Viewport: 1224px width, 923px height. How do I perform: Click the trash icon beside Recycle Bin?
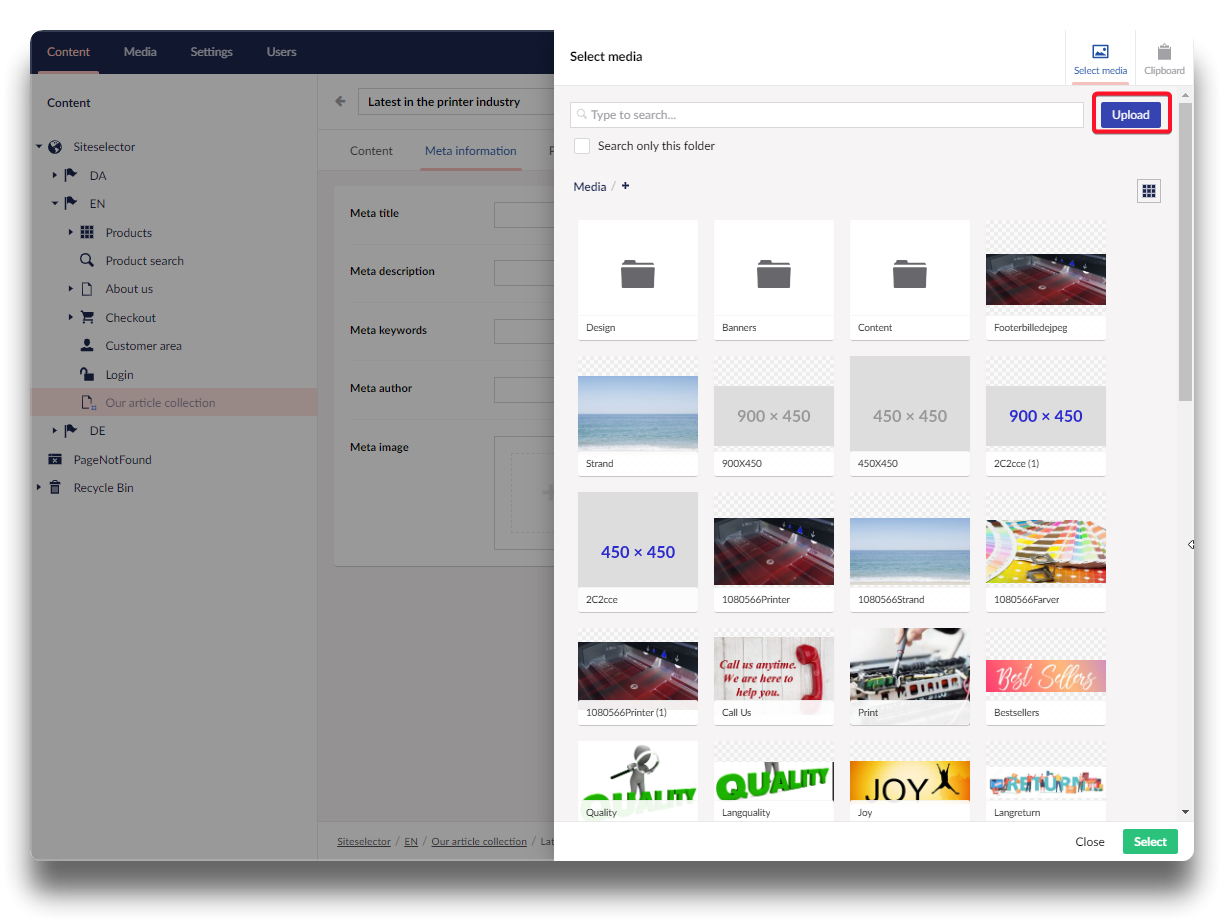pos(55,488)
